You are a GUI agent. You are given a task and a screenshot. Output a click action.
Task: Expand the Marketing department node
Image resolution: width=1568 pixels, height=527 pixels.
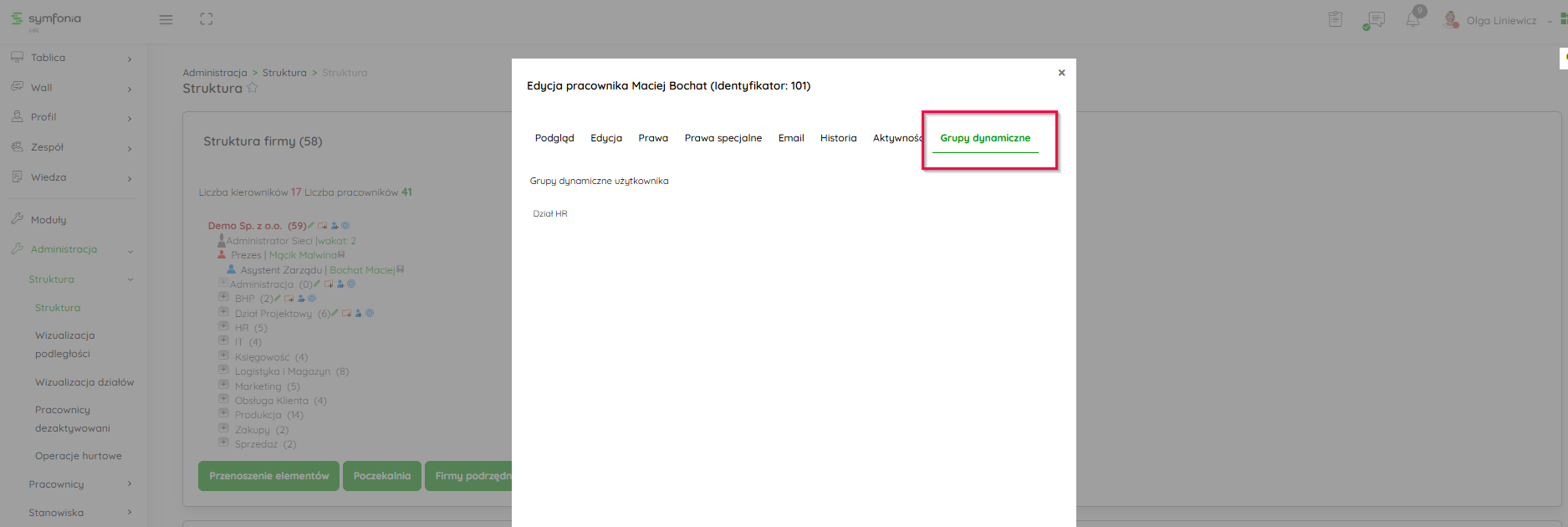223,385
